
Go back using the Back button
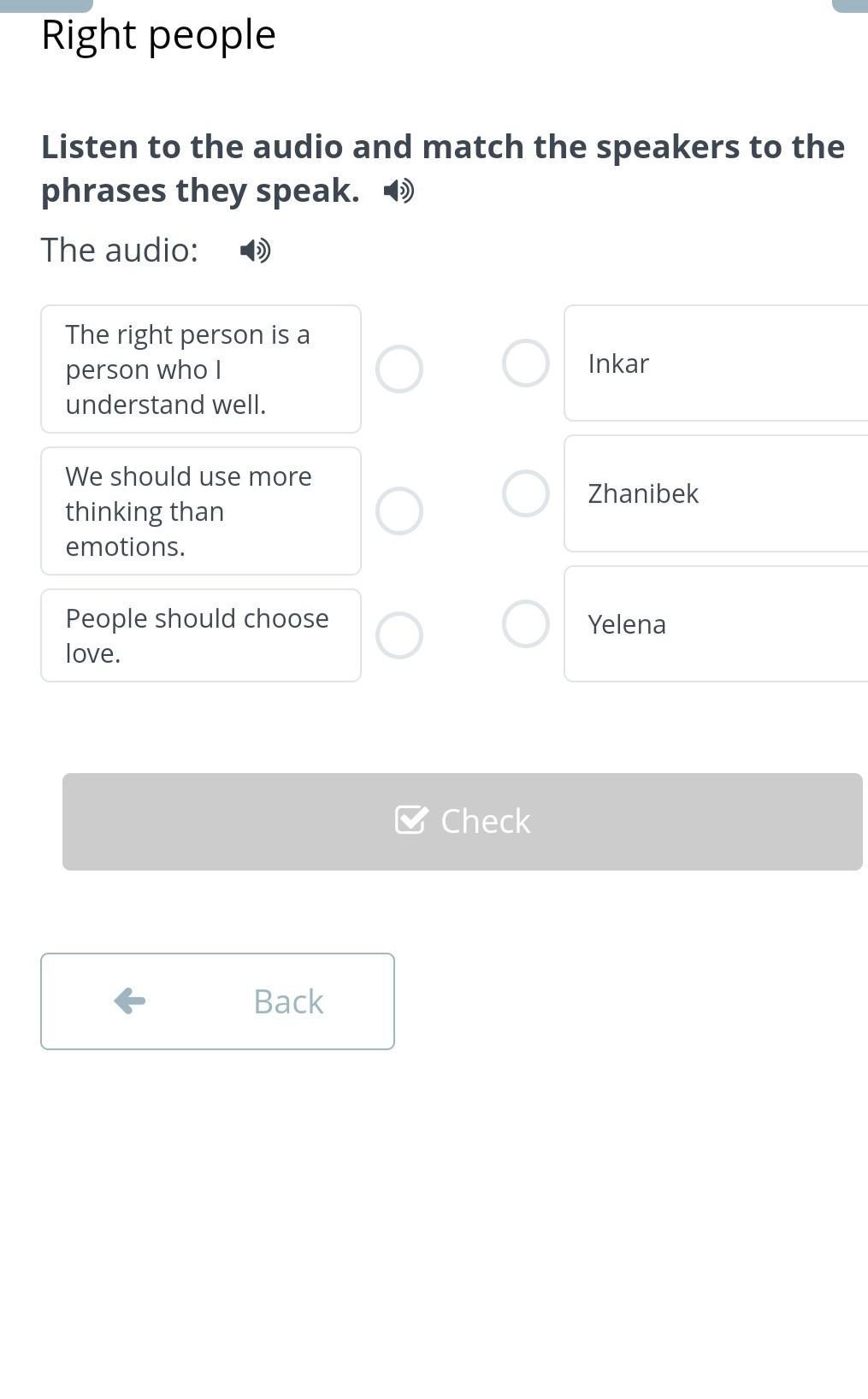tap(217, 1001)
